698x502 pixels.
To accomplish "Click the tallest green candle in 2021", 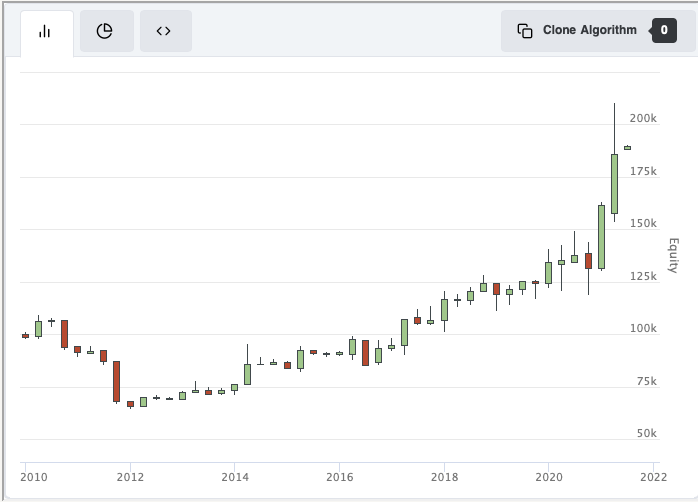I will point(614,183).
